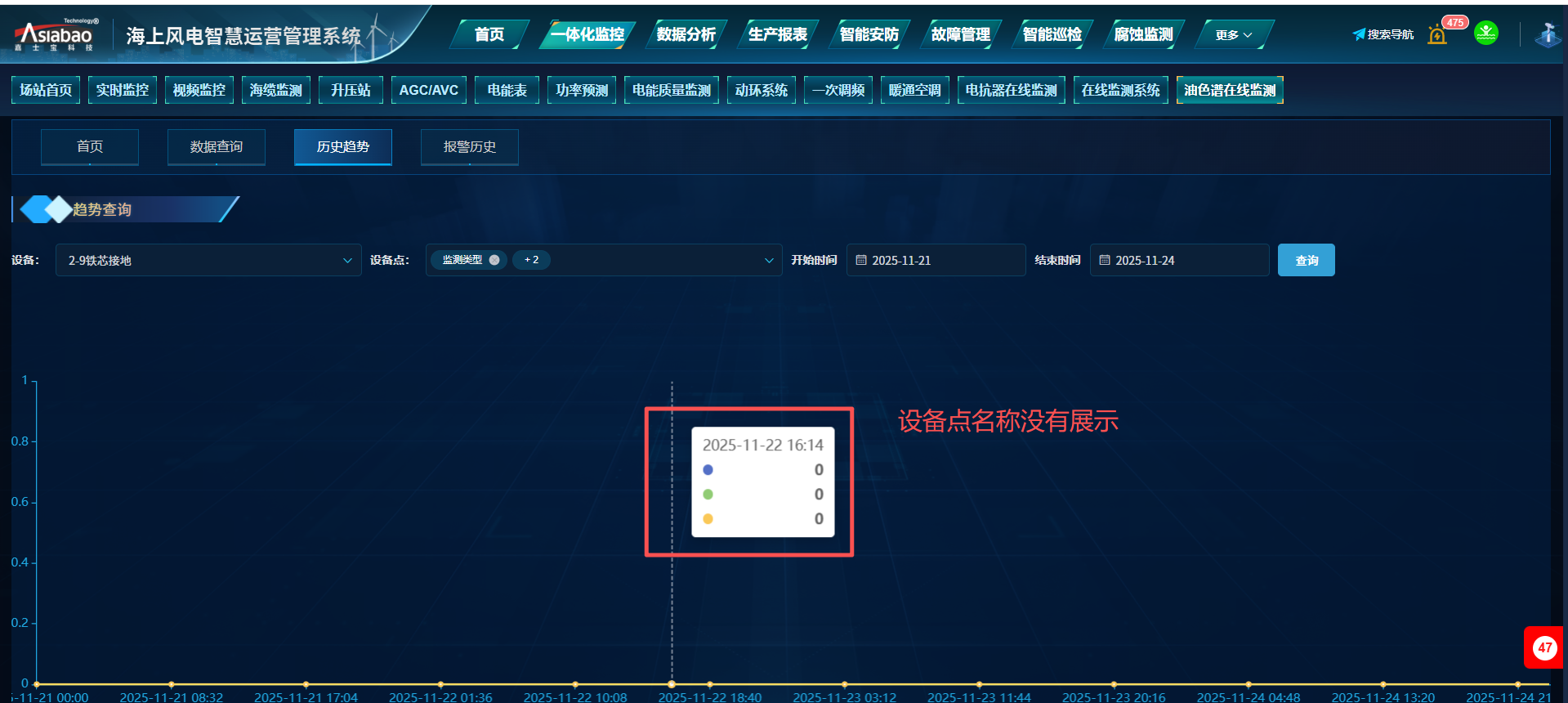Click the blue 查询 button
The image size is (1568, 703).
pyautogui.click(x=1306, y=260)
